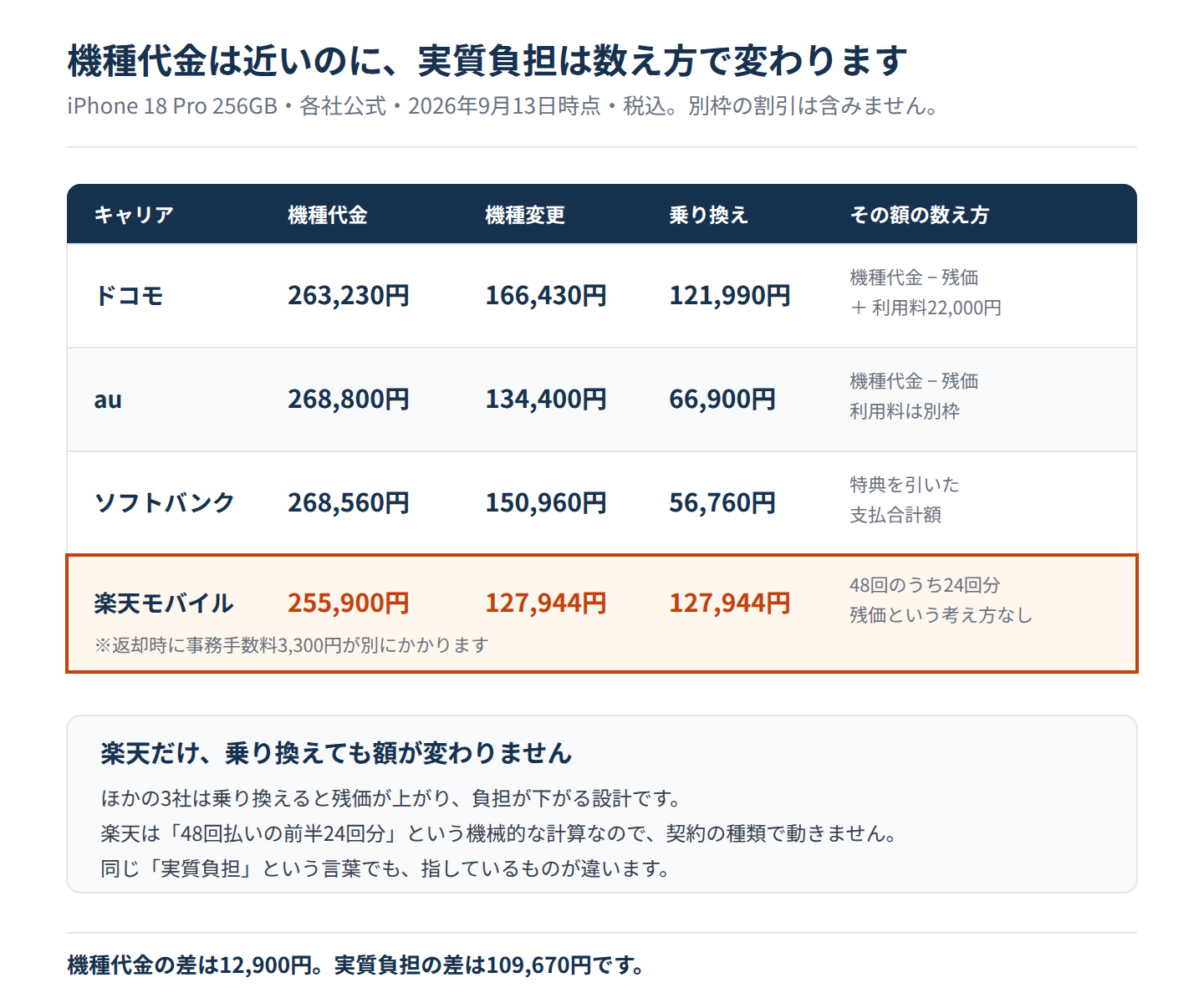Select the au carrier name
This screenshot has height=1003, width=1204.
108,400
